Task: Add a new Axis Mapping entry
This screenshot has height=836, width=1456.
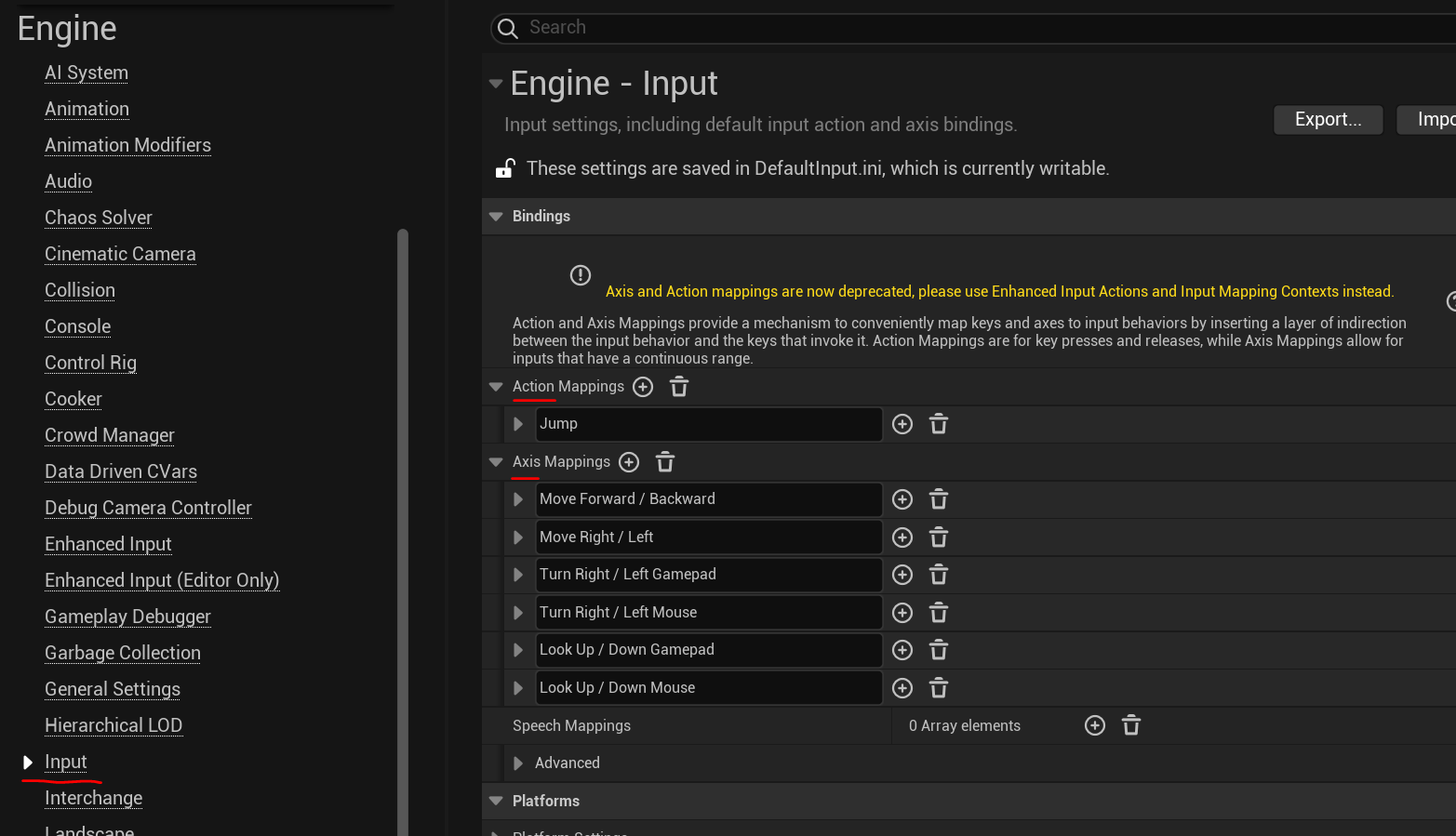Action: (x=629, y=462)
